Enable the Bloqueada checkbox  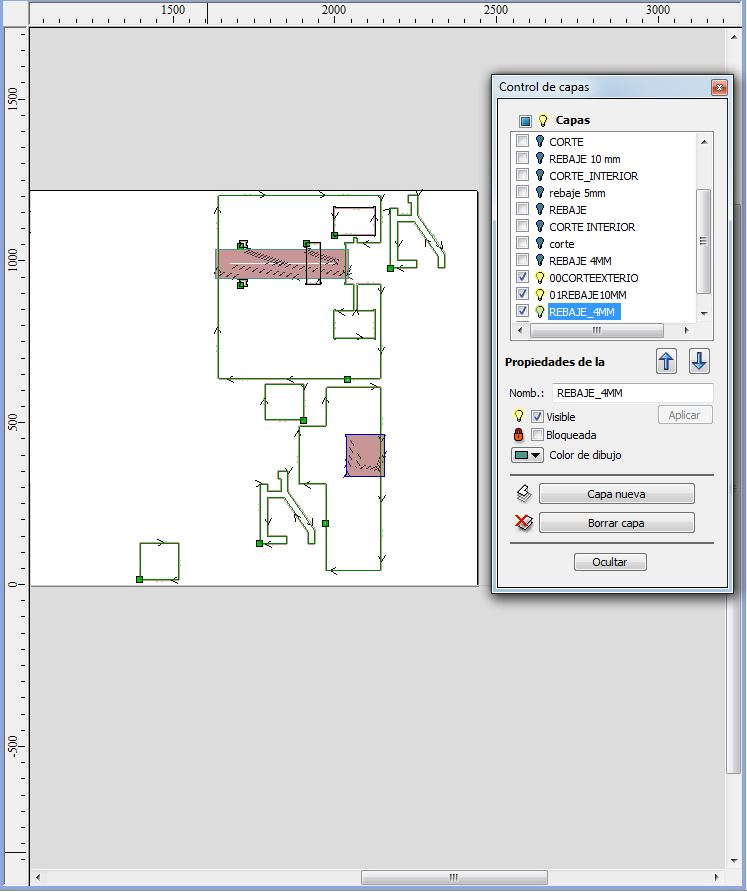(537, 435)
